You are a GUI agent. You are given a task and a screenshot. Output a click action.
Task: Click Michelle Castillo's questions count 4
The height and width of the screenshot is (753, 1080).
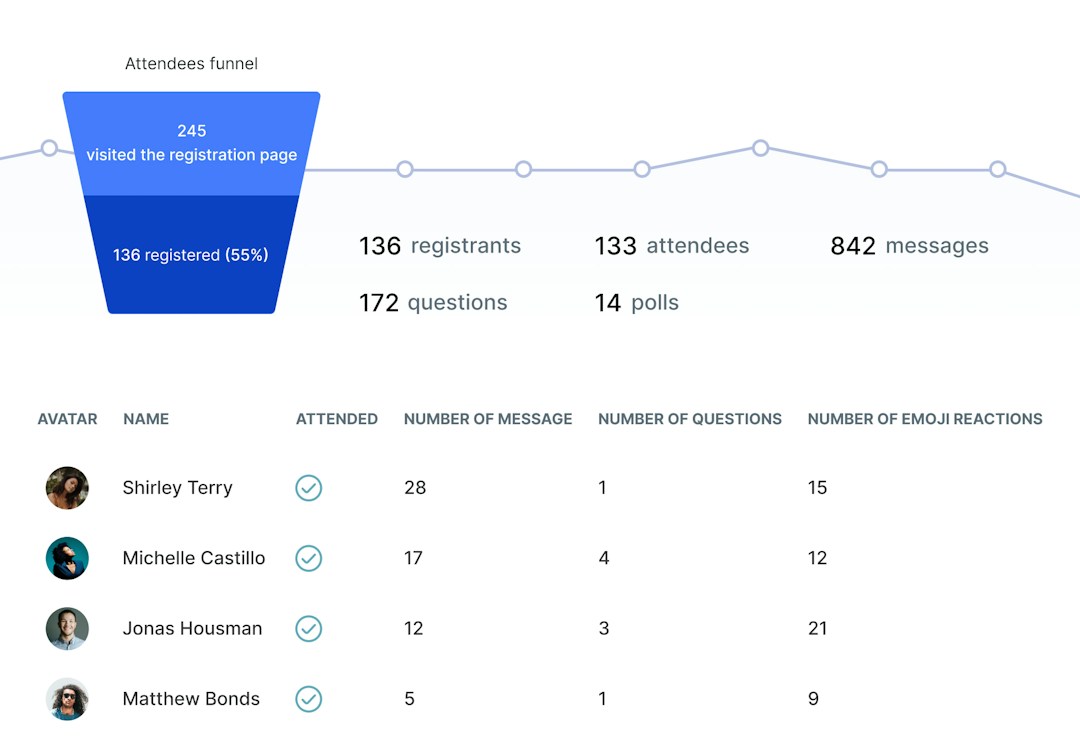(604, 558)
